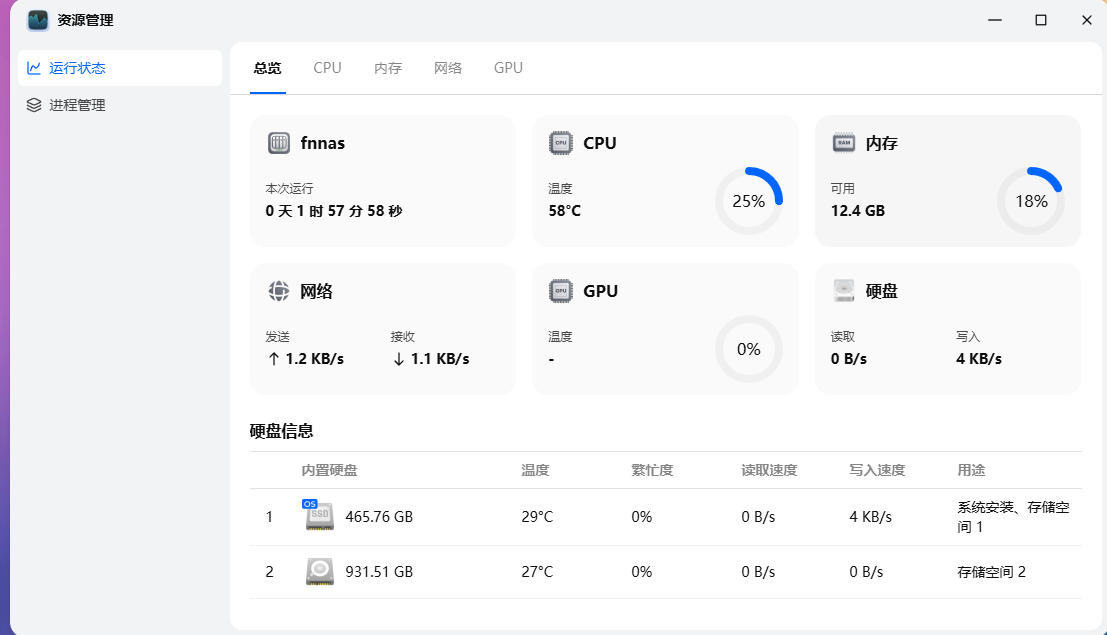Click the 465.76 GB disk capacity
This screenshot has width=1107, height=635.
(x=379, y=516)
